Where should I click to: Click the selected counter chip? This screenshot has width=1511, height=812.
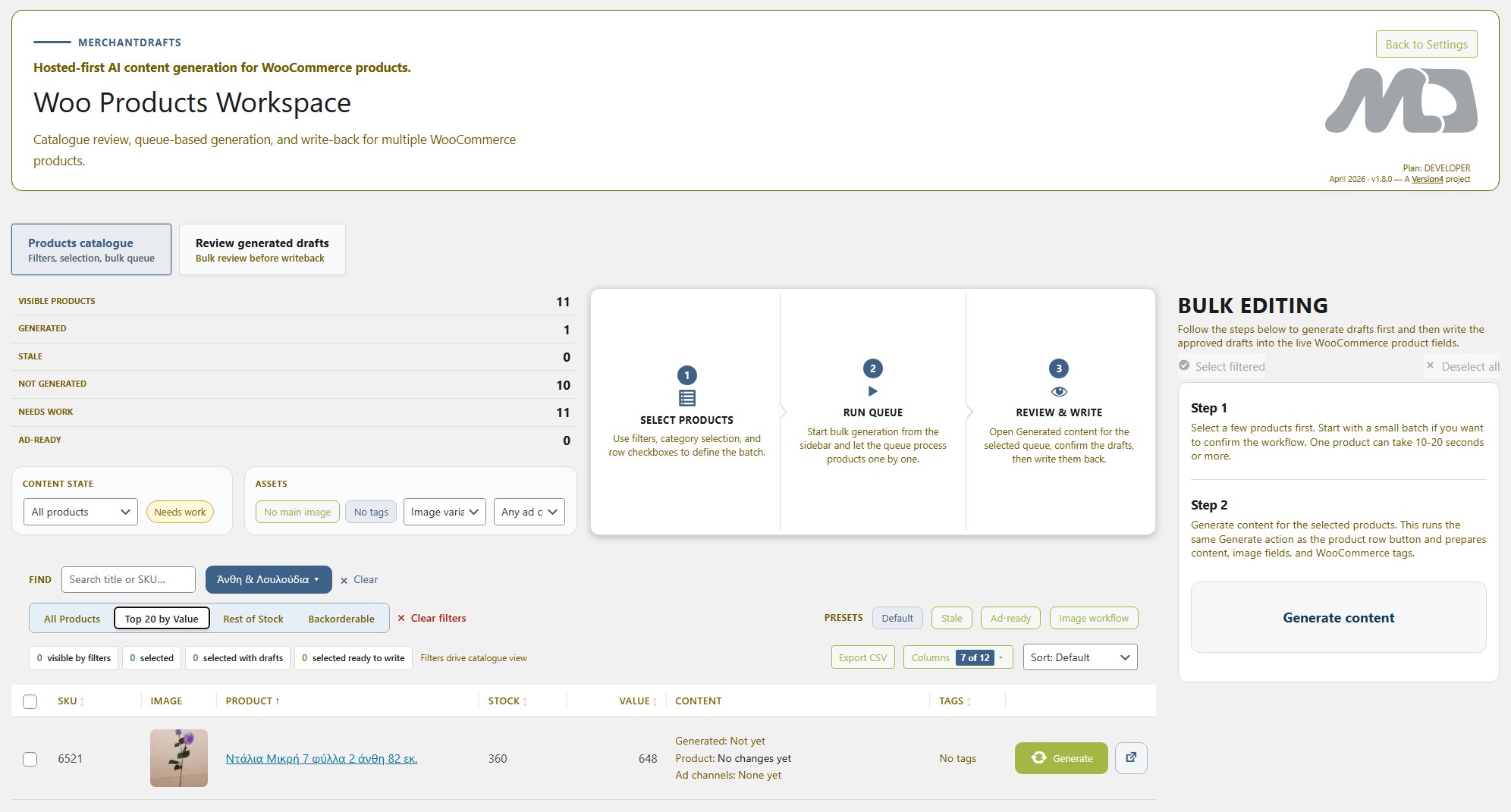pyautogui.click(x=152, y=657)
